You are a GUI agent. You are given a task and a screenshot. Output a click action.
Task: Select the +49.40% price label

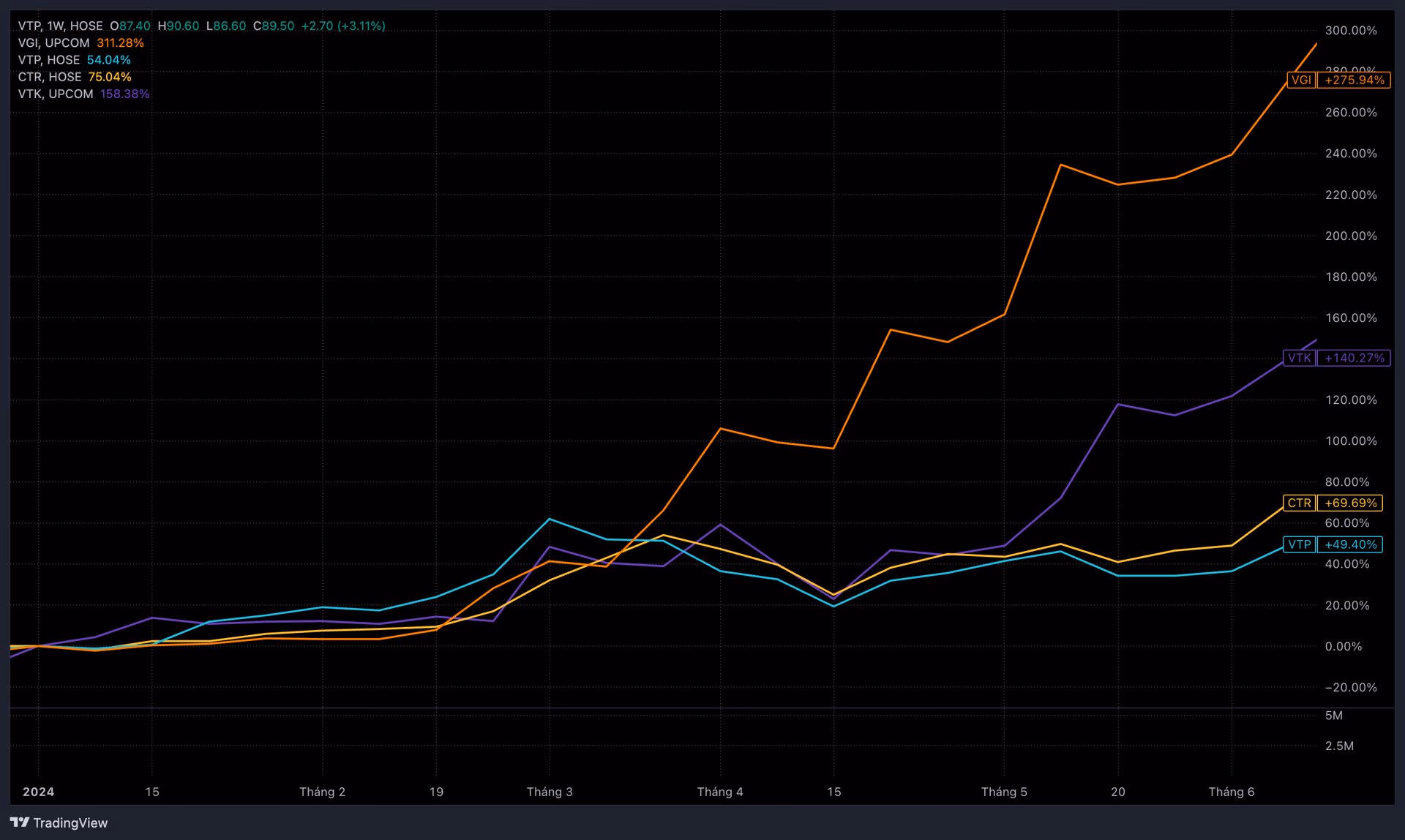click(1350, 544)
